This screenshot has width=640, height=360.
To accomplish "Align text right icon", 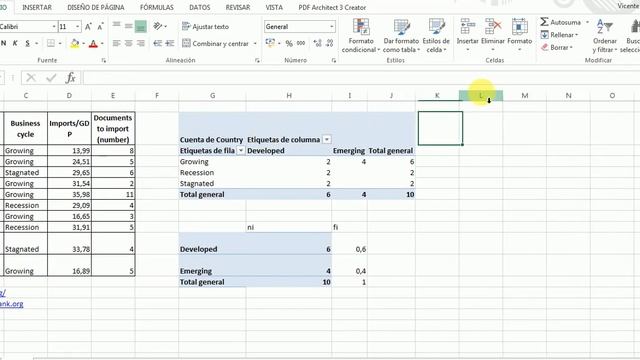I will click(140, 43).
